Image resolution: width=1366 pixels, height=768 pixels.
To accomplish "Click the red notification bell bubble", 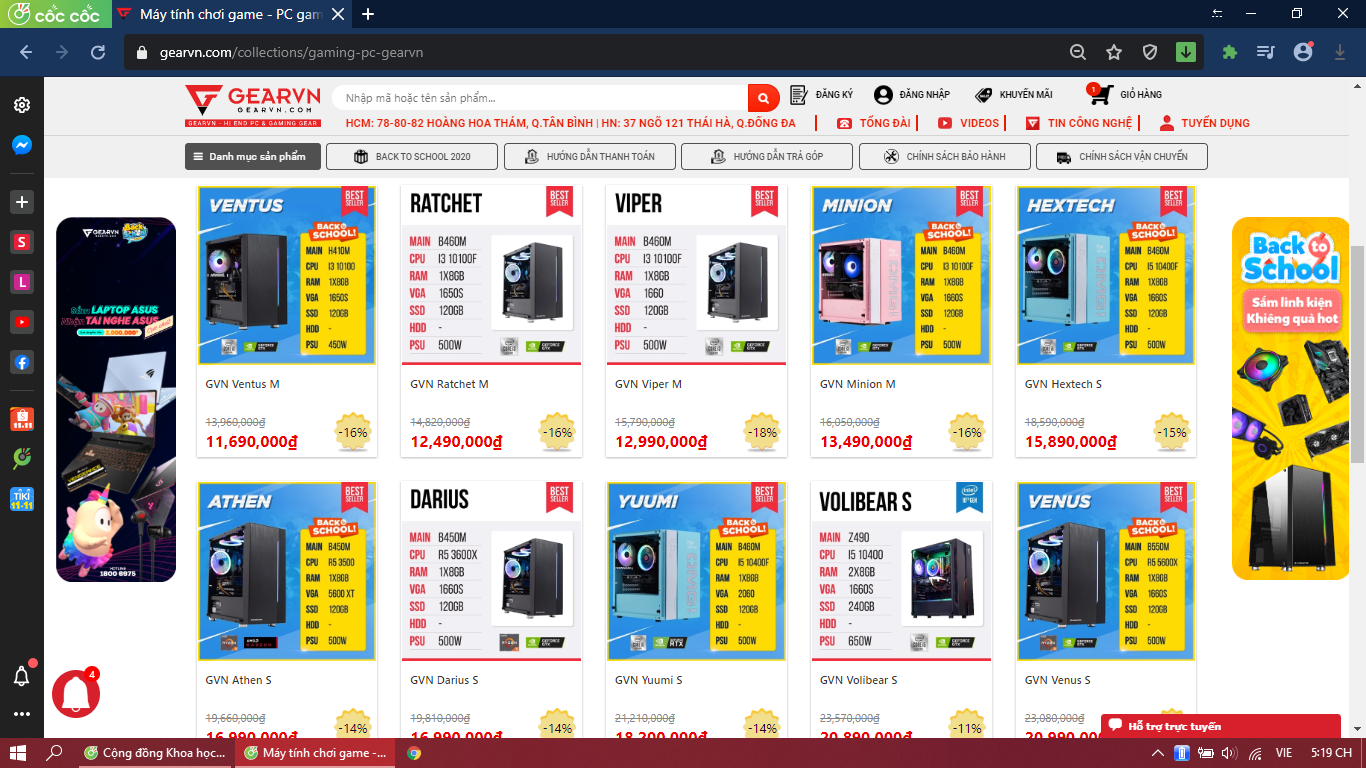I will (76, 694).
